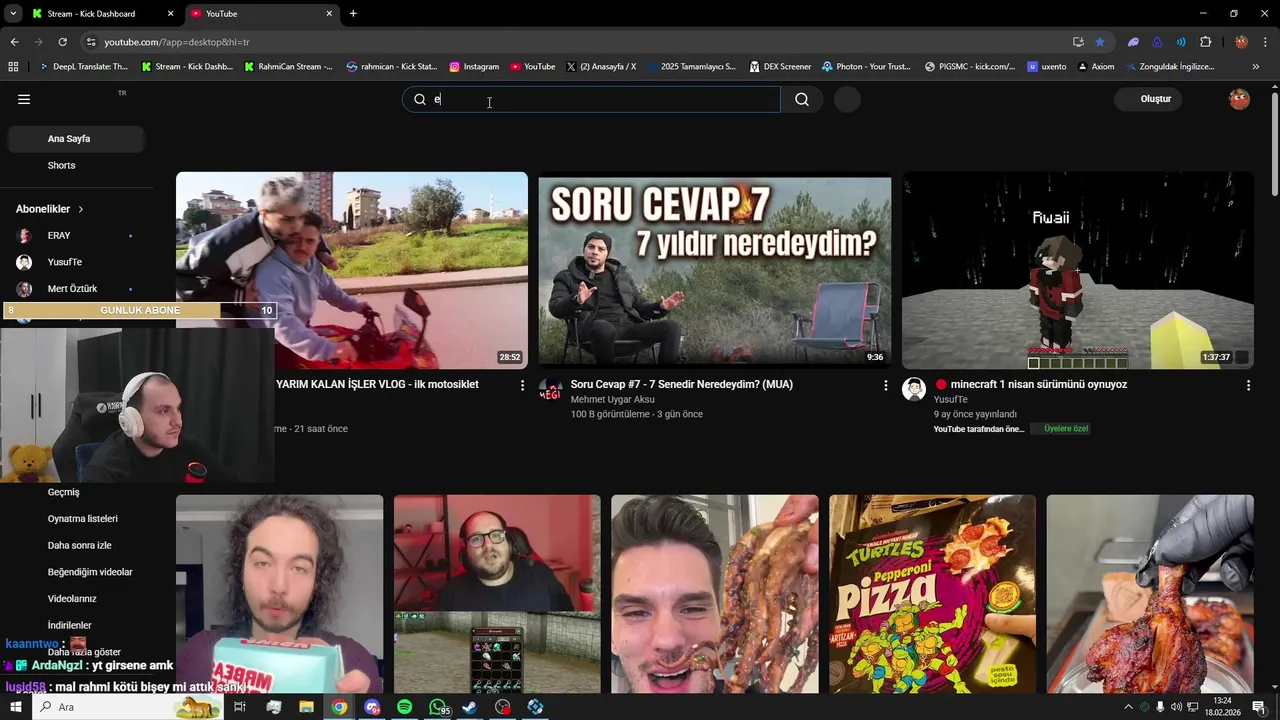
Task: Open the YouTube hamburger guide menu
Action: click(24, 99)
